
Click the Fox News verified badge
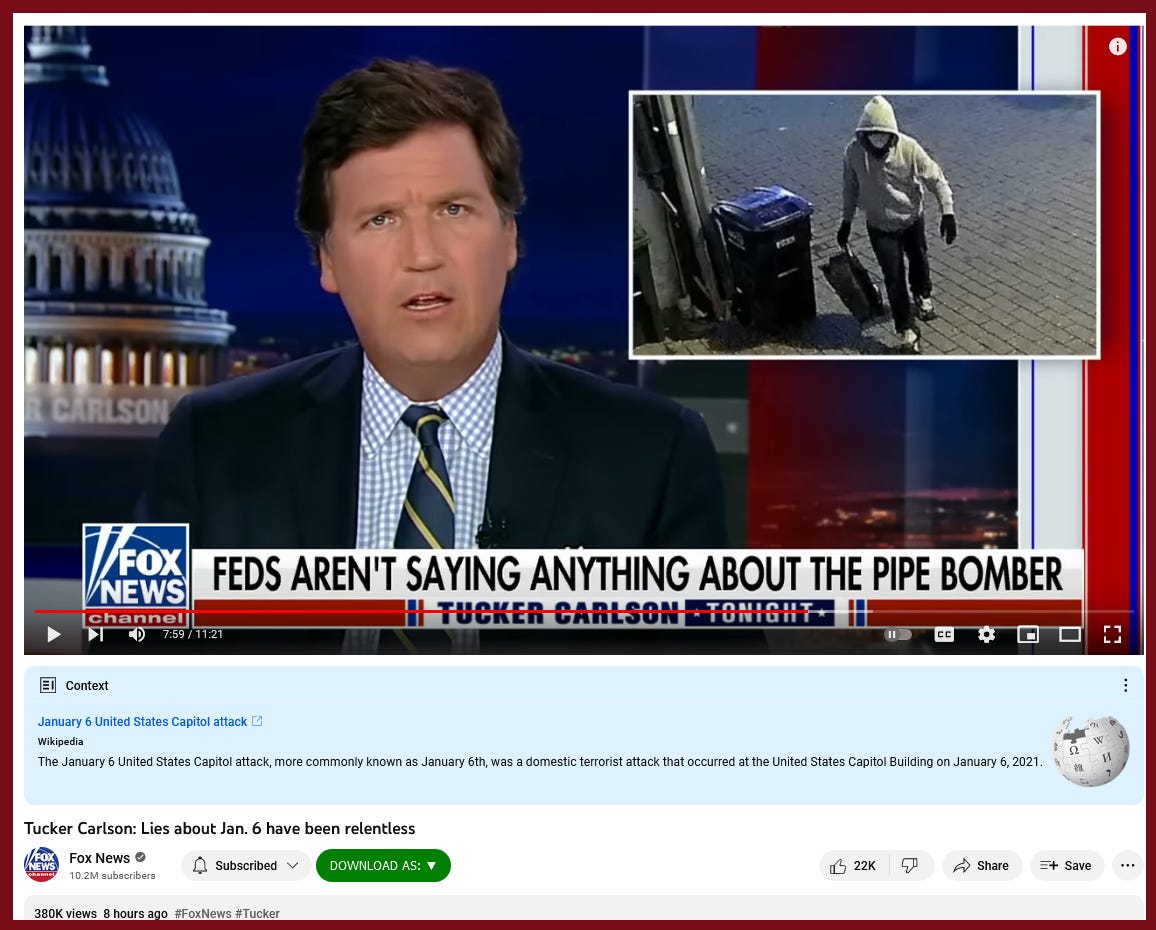click(x=140, y=857)
